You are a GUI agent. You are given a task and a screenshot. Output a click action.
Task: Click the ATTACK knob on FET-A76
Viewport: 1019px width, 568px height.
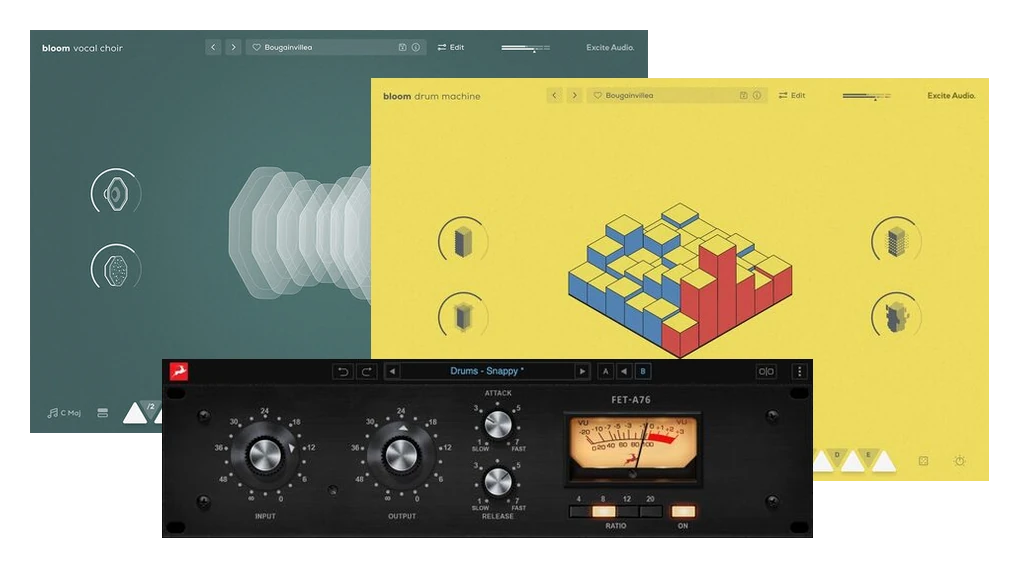point(498,425)
